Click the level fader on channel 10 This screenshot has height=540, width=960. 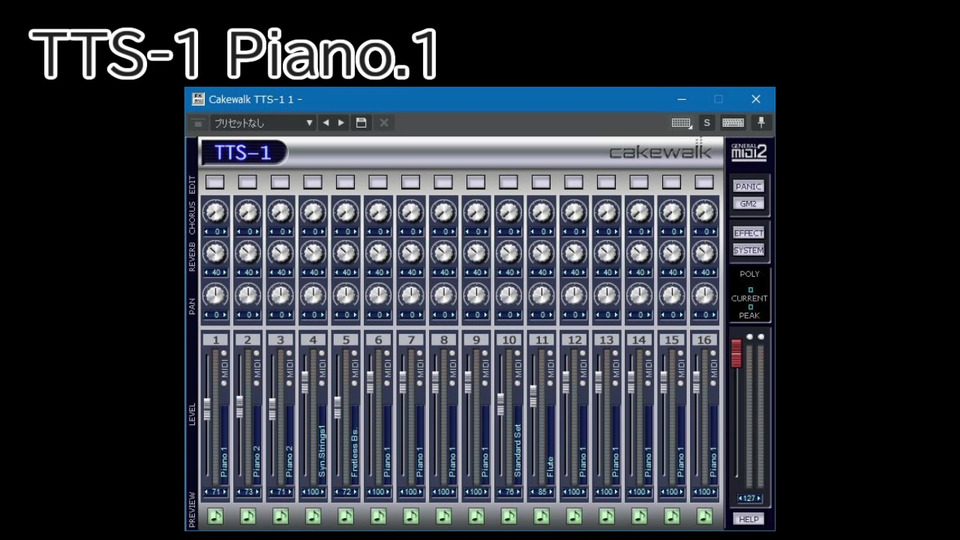tap(501, 404)
